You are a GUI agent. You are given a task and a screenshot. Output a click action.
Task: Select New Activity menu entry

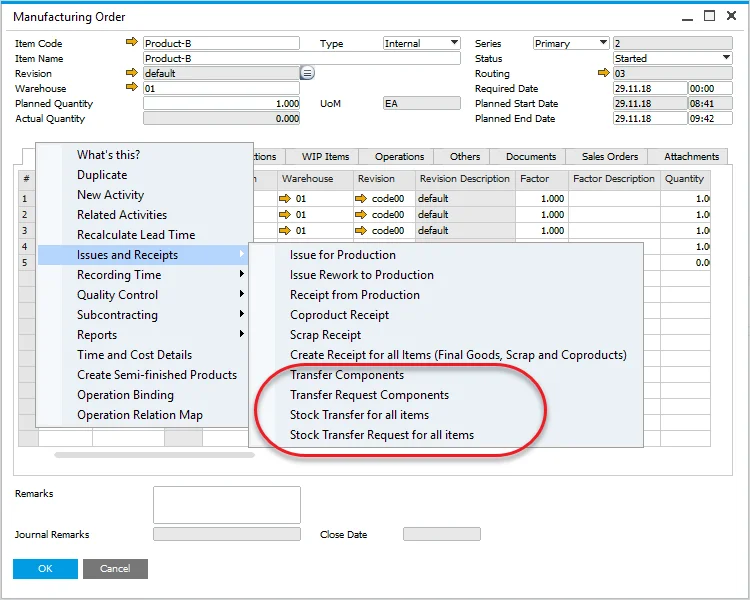(x=110, y=195)
